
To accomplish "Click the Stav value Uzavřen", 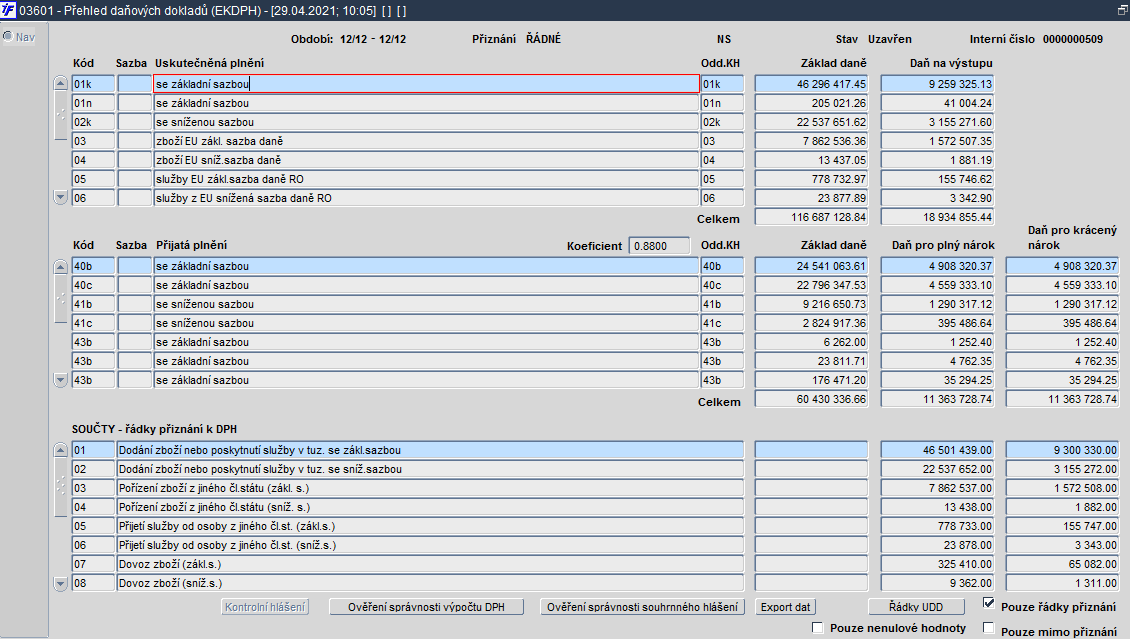I will point(889,40).
